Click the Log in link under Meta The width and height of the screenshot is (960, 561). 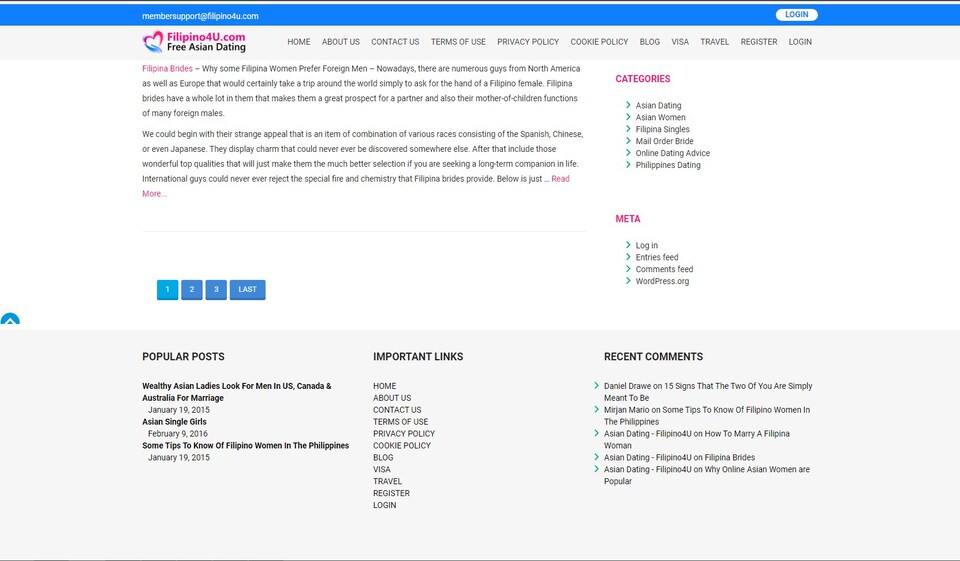pyautogui.click(x=646, y=246)
